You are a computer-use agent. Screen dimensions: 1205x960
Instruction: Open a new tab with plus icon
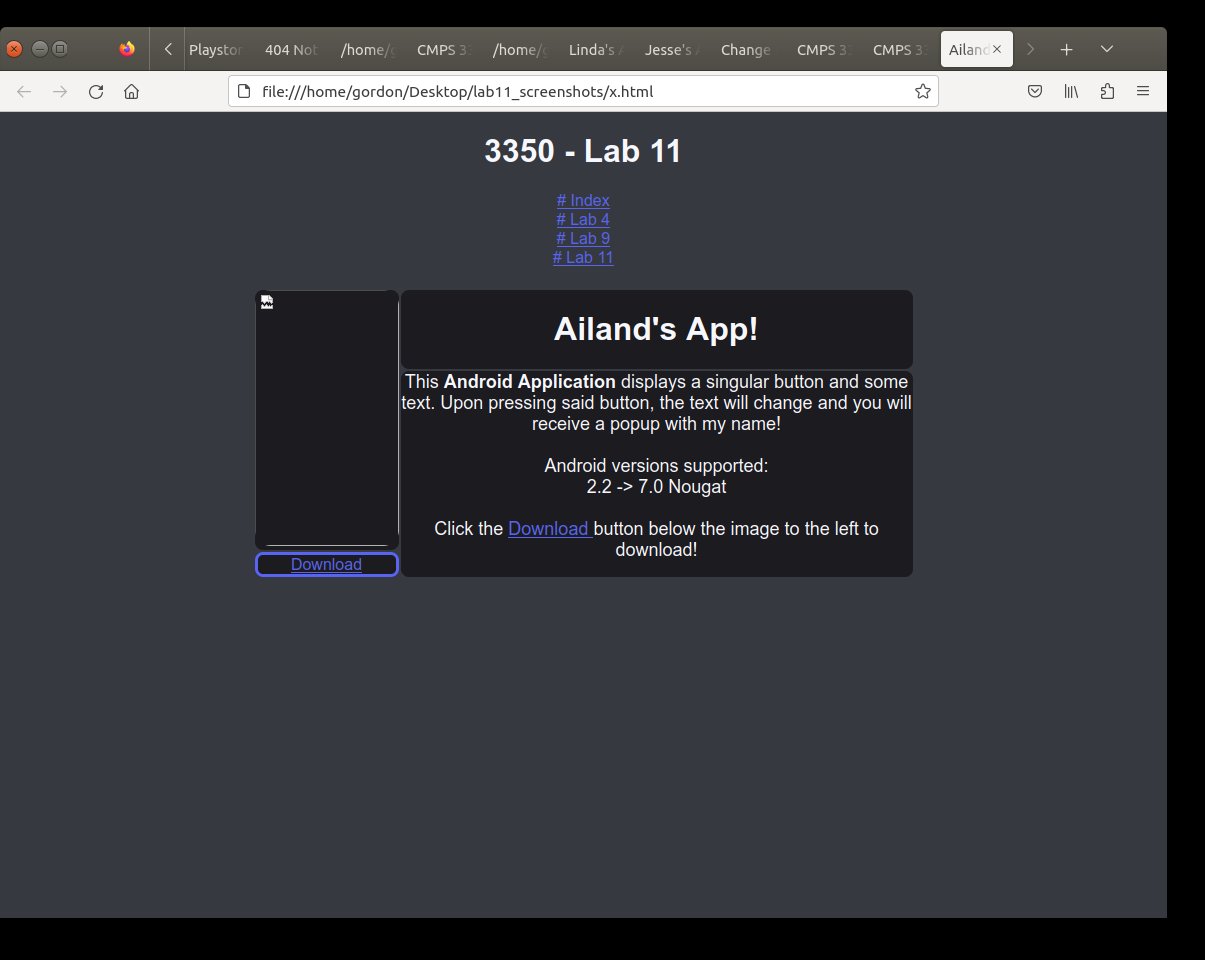[x=1067, y=49]
